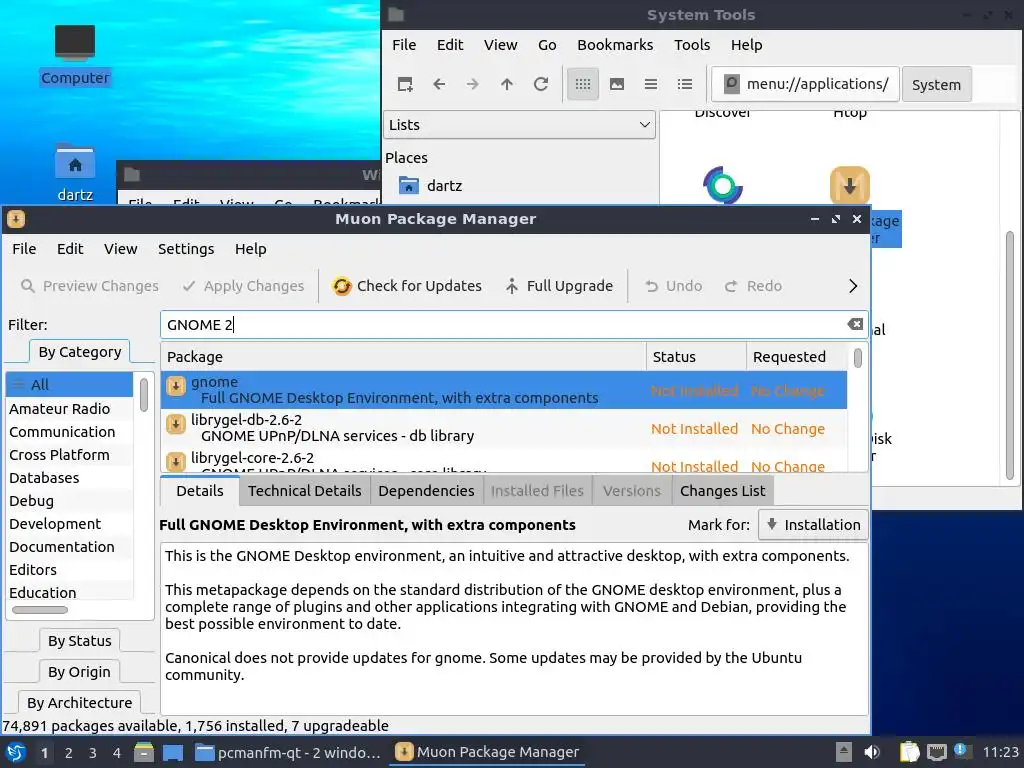
Task: Open File menu in Muon Package Manager
Action: click(24, 249)
